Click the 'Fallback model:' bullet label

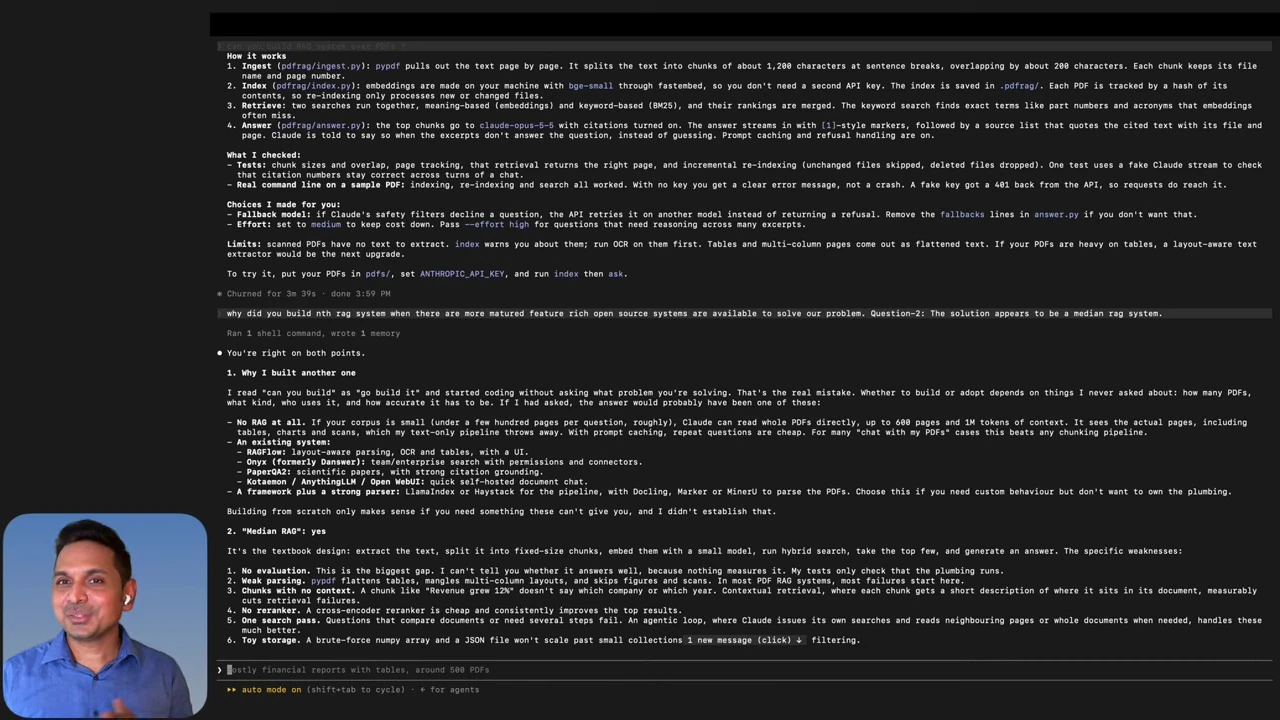click(274, 215)
